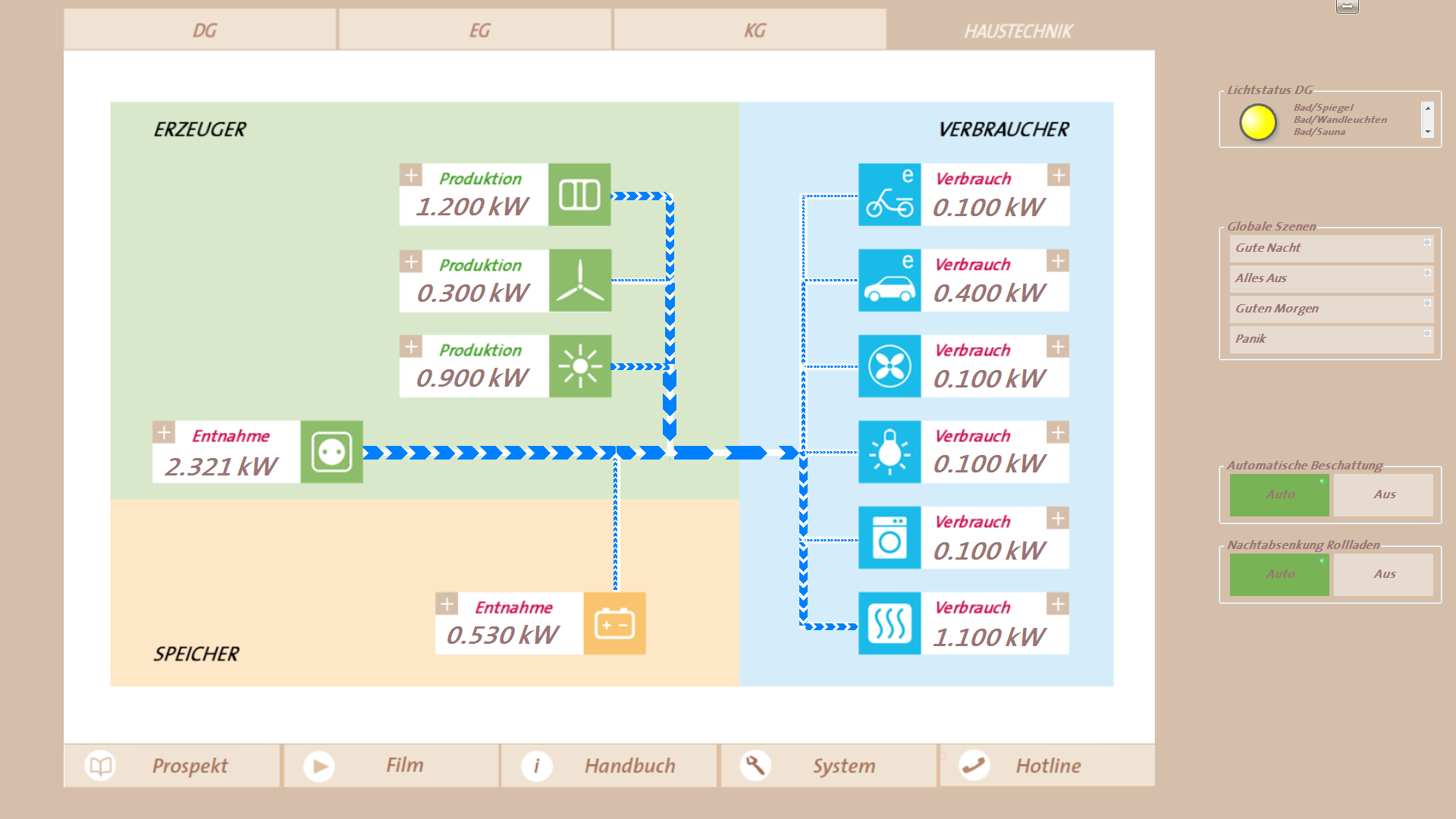
Task: Click the Gute Nacht scene indicator box
Action: [x=1427, y=243]
